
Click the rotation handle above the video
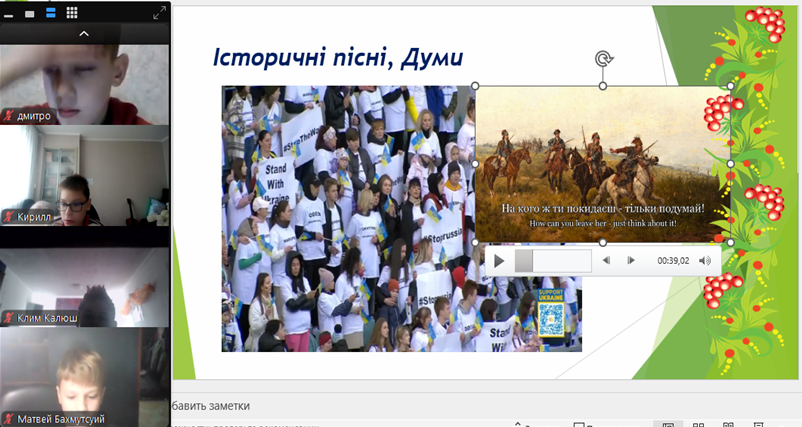click(x=603, y=59)
